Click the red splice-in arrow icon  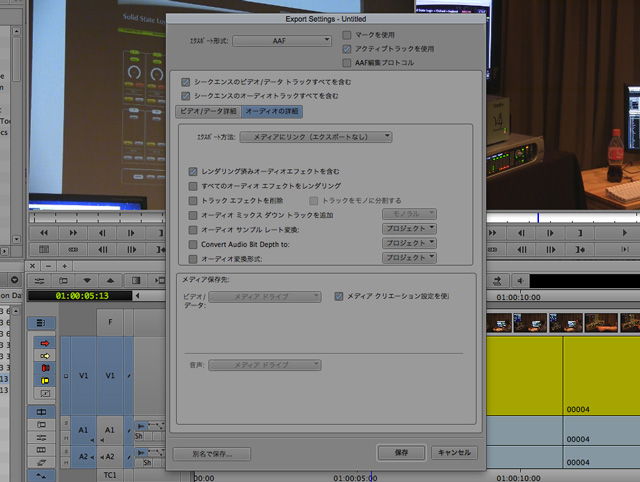(45, 343)
